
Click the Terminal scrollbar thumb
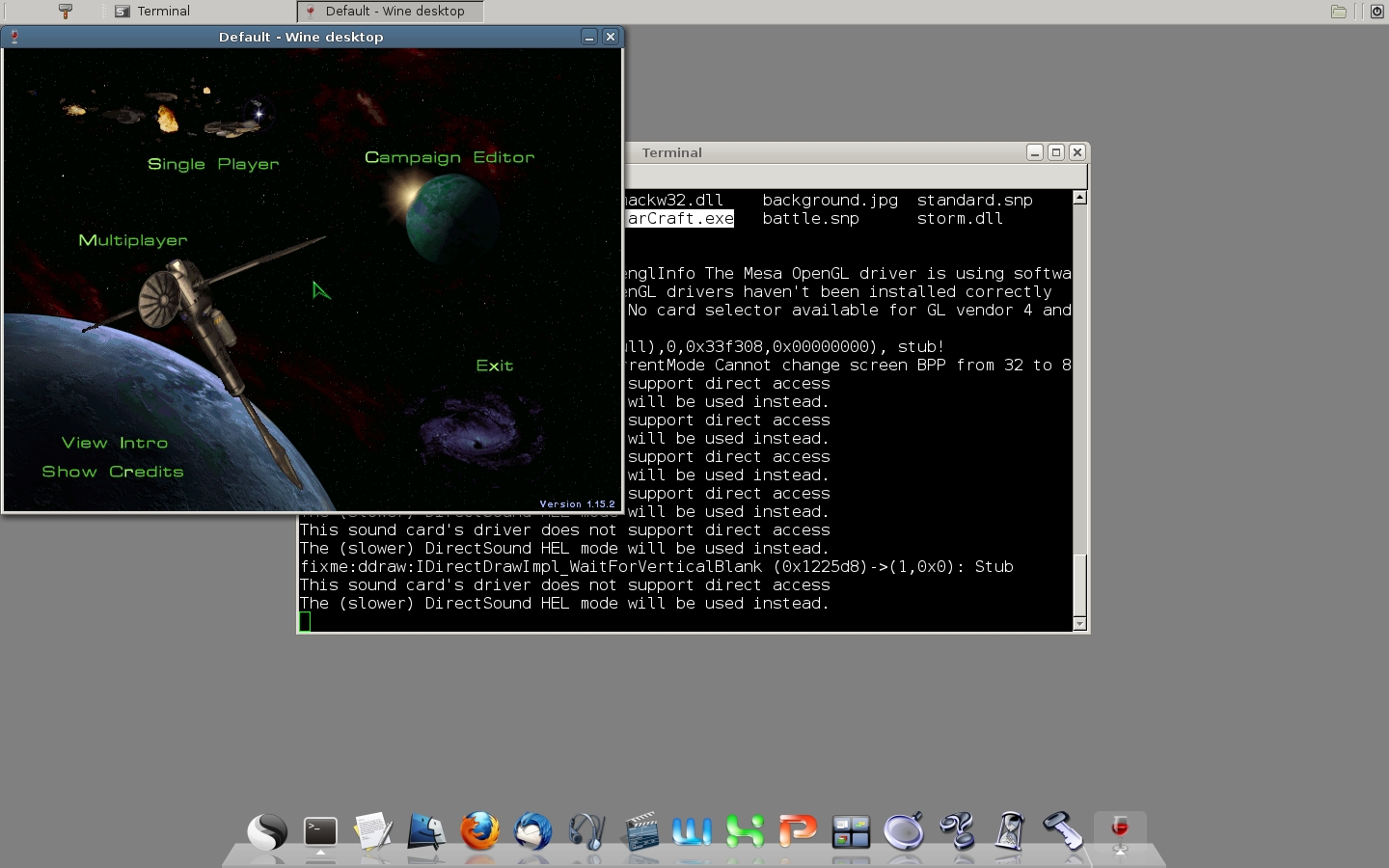pyautogui.click(x=1080, y=583)
